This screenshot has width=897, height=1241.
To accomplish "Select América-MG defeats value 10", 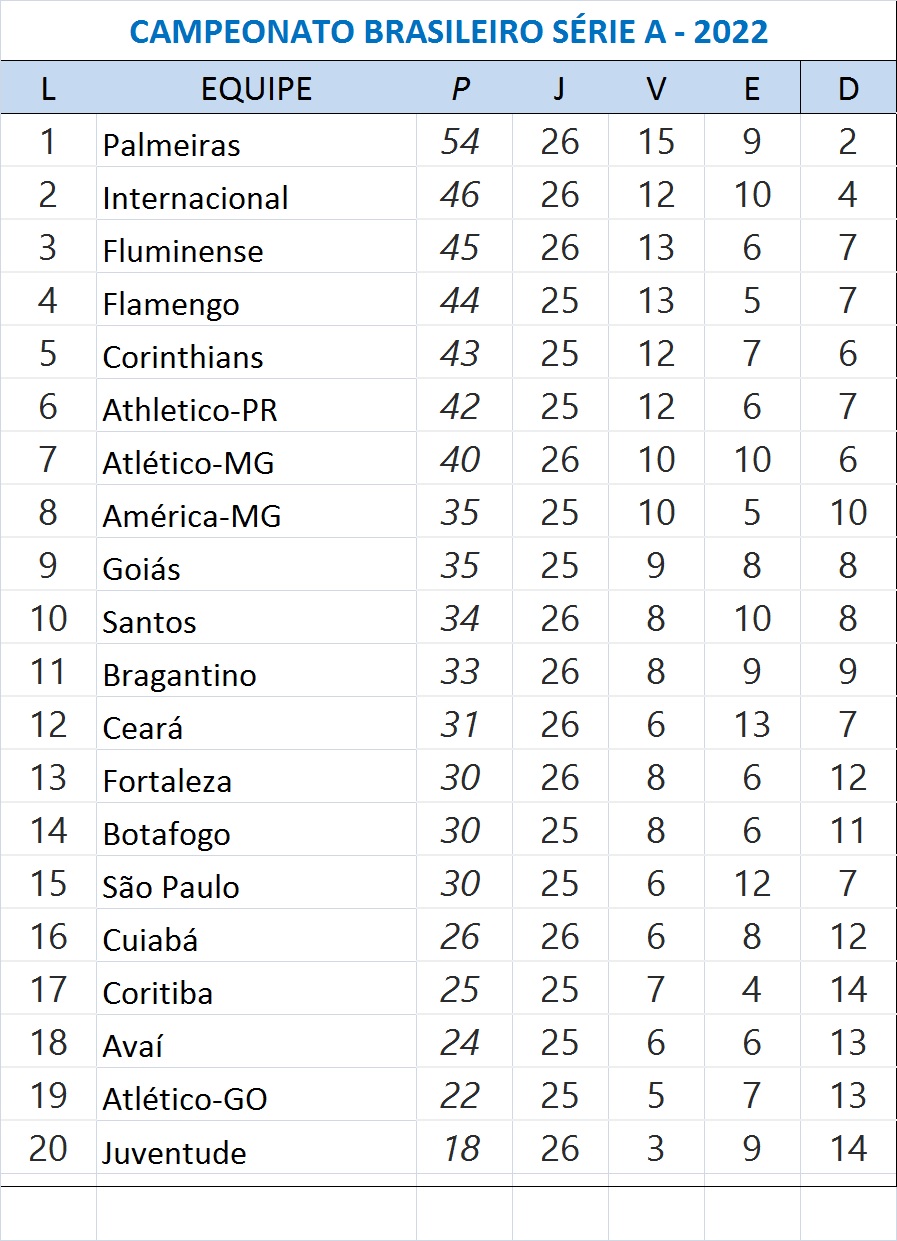I will tap(848, 512).
